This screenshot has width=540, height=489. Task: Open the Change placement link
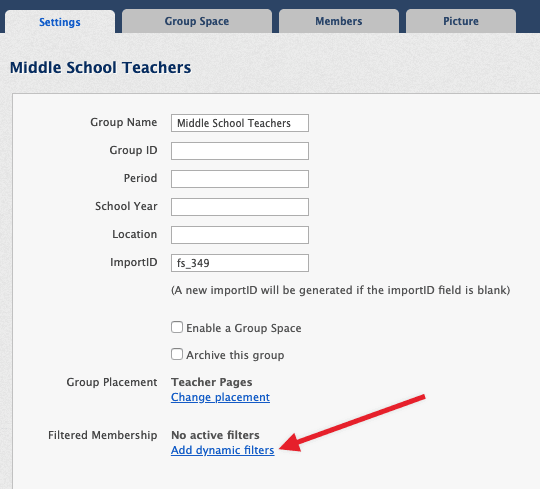(220, 397)
